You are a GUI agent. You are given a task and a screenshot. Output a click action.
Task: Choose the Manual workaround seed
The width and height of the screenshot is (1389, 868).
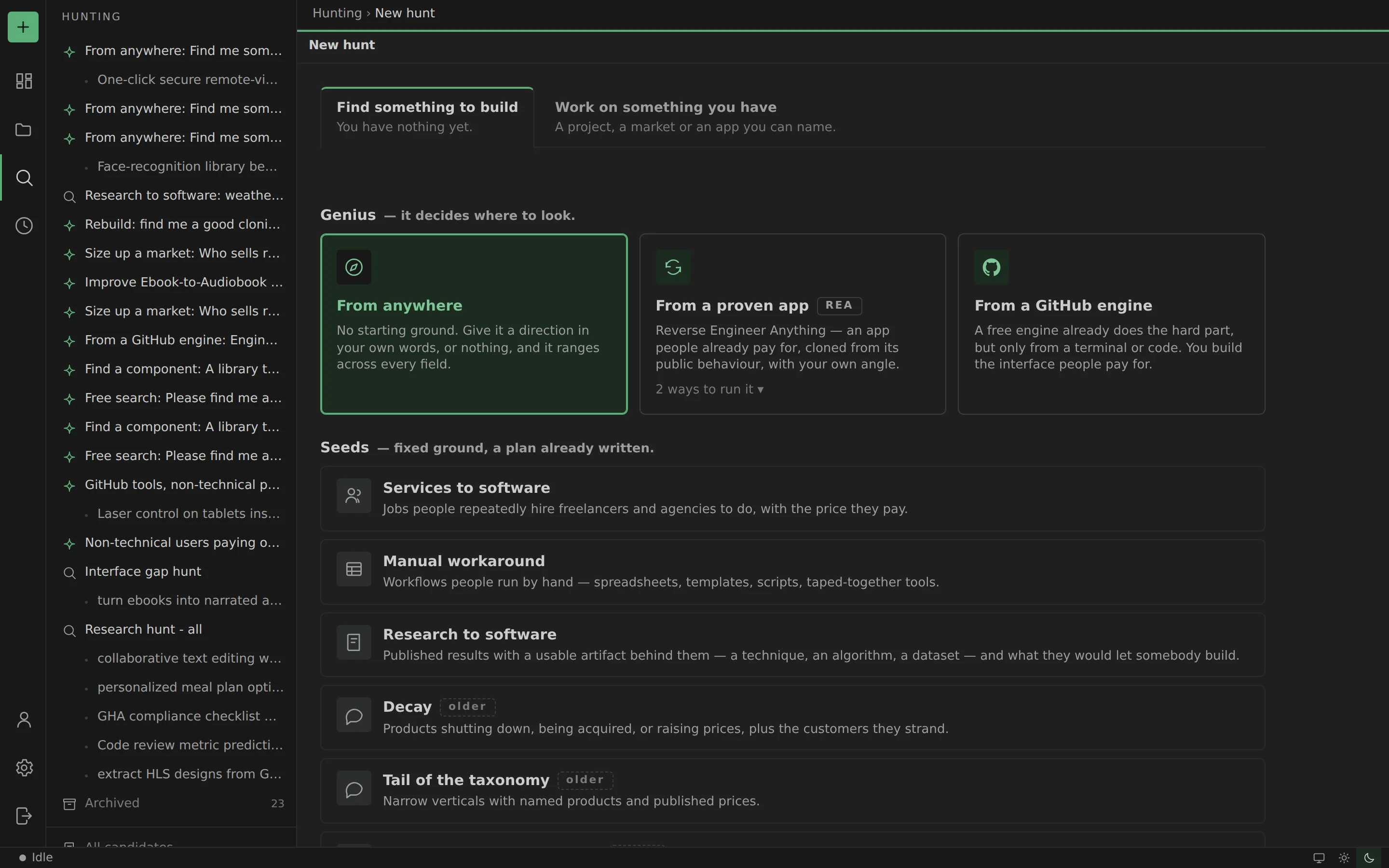pyautogui.click(x=792, y=572)
